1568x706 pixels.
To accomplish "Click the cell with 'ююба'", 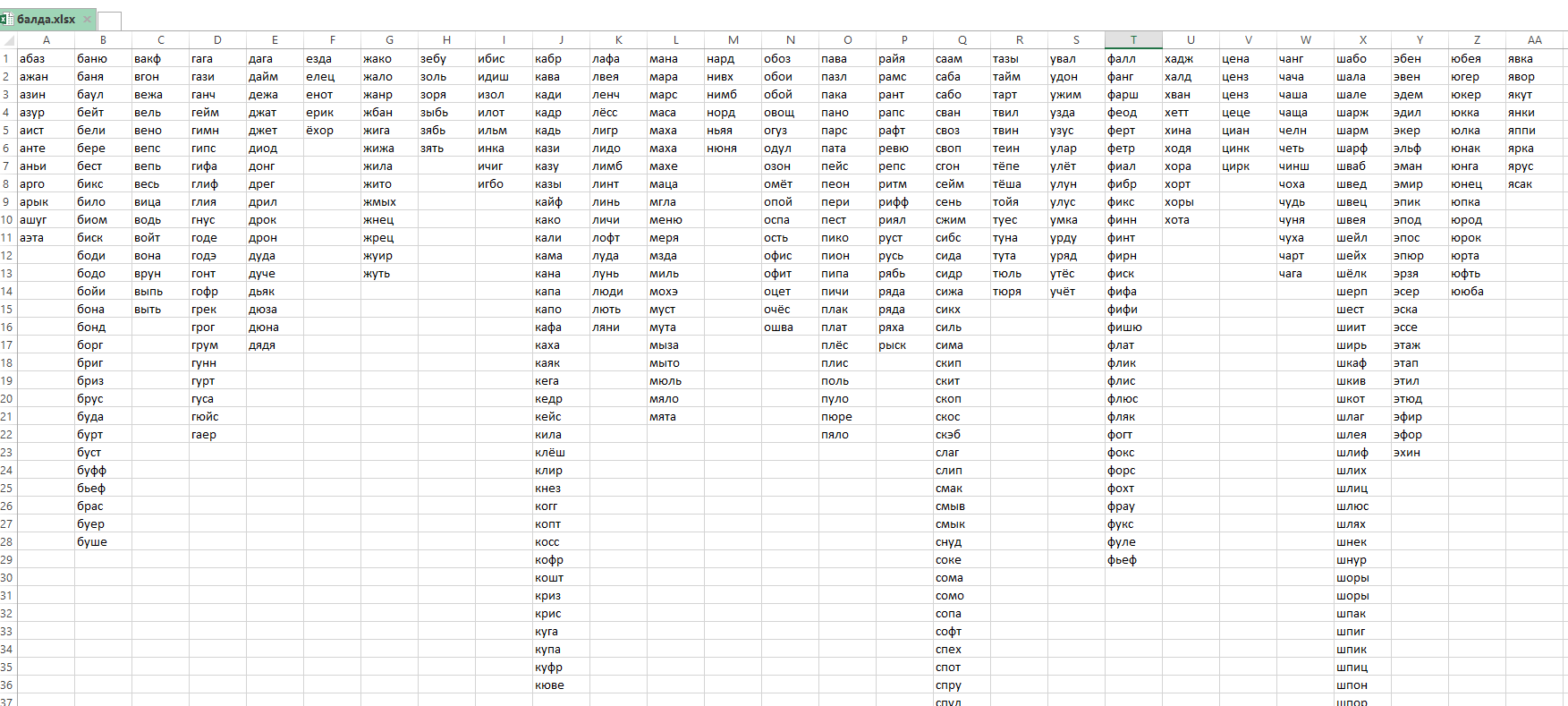I will (x=1476, y=292).
